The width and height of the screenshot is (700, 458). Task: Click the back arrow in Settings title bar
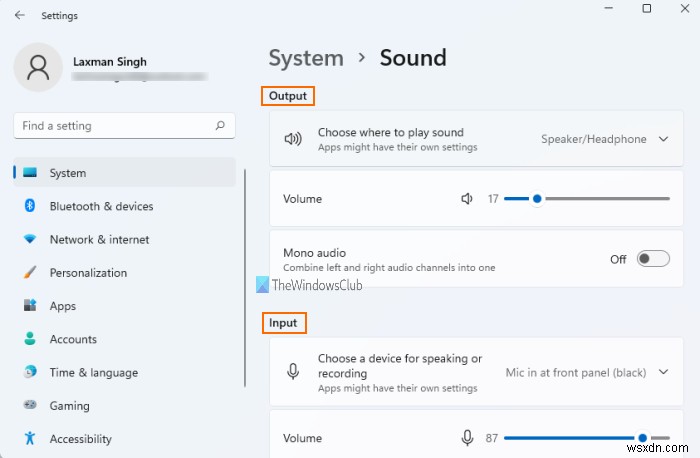coord(20,16)
